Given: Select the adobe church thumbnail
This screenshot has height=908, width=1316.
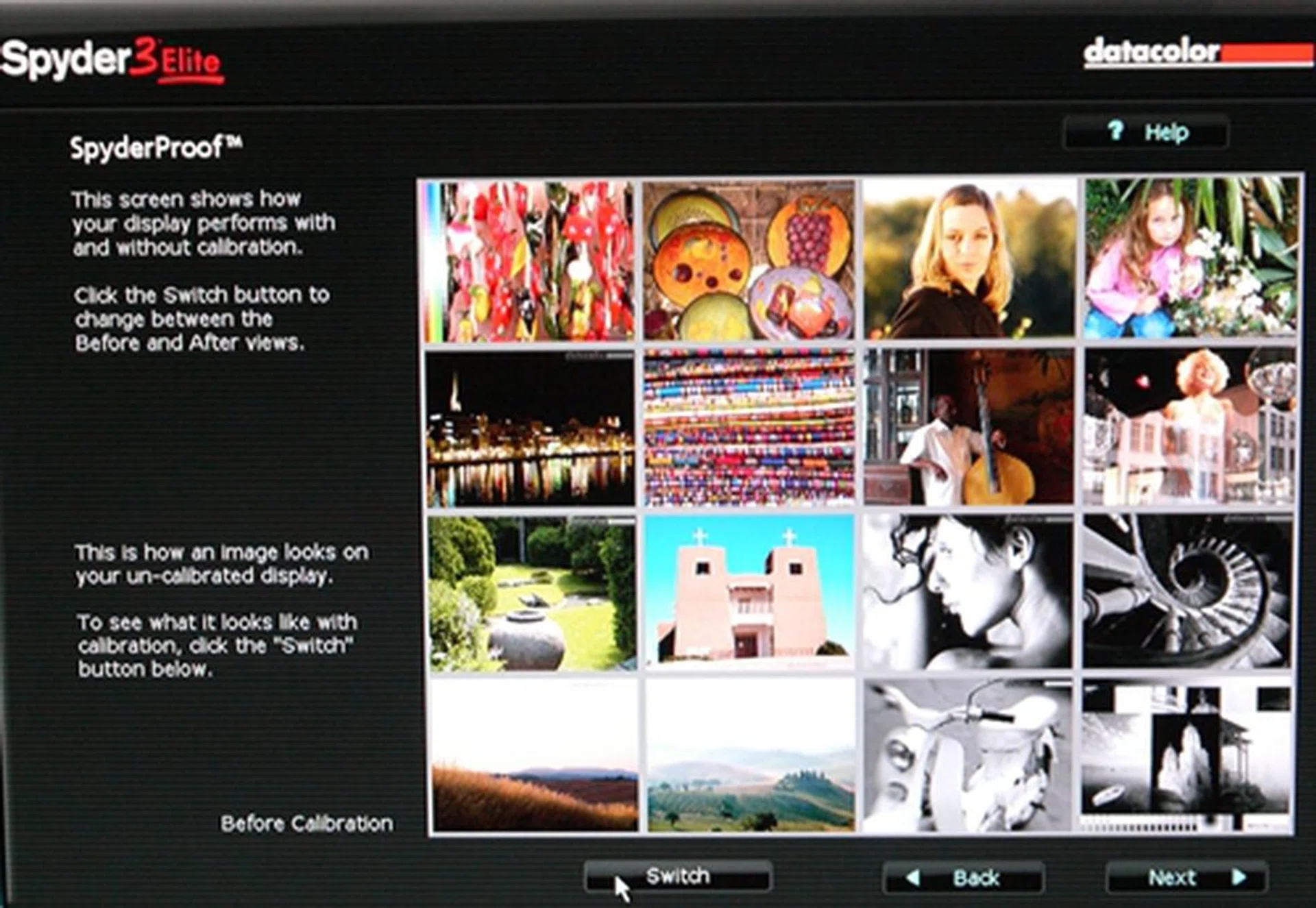Looking at the screenshot, I should point(748,592).
